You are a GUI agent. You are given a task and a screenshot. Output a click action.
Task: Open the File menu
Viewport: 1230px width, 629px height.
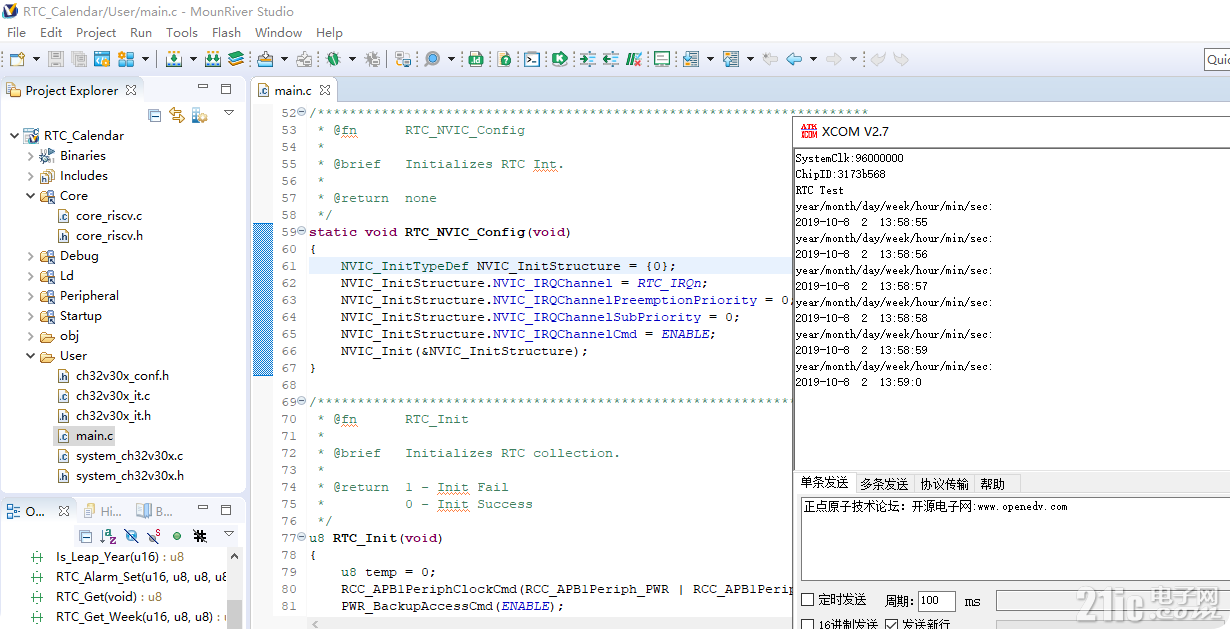tap(17, 32)
